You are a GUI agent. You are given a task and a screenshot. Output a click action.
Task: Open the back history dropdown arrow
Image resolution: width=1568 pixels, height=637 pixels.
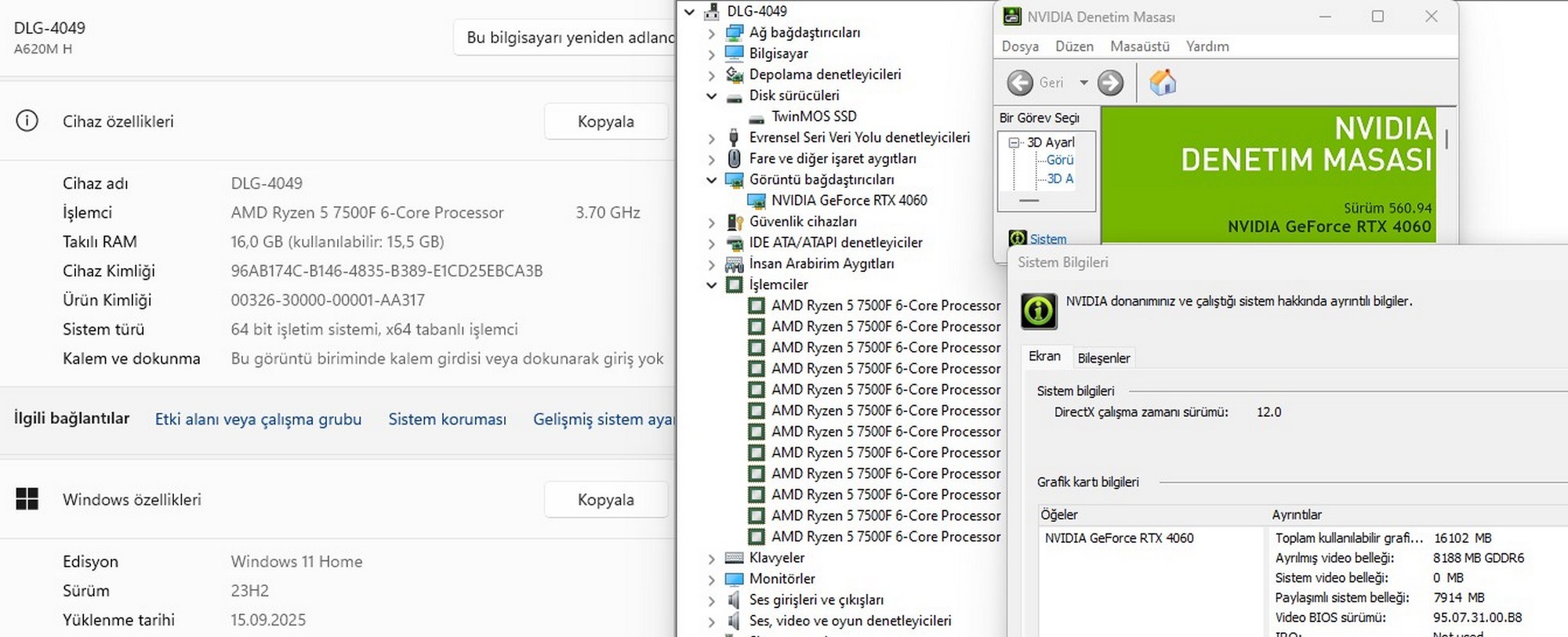pyautogui.click(x=1083, y=82)
